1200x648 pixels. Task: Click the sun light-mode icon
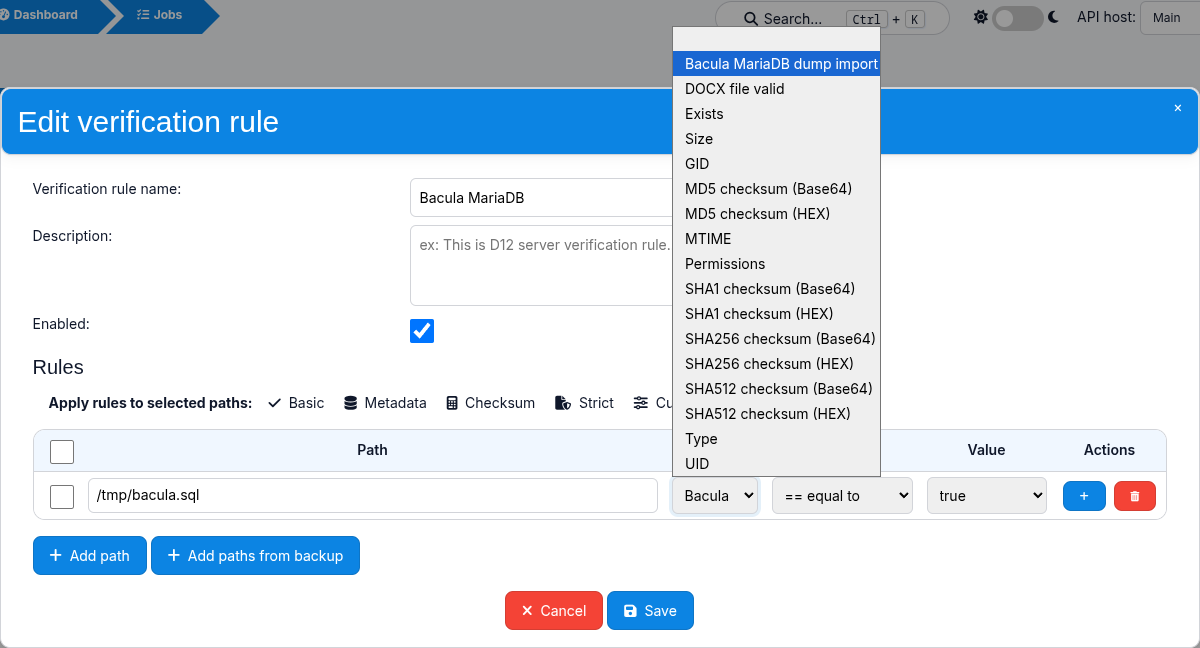pos(980,17)
